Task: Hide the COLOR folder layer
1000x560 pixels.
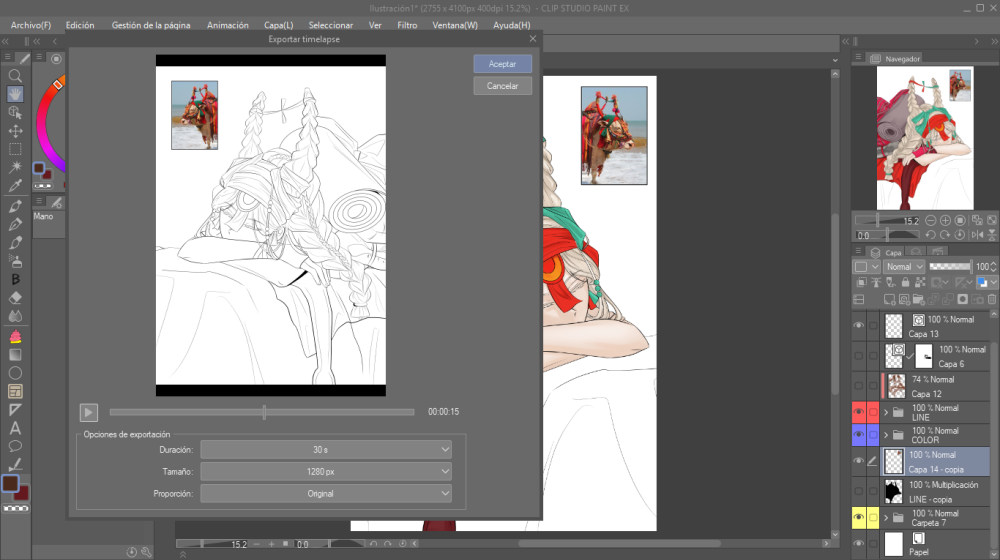Action: (x=859, y=435)
